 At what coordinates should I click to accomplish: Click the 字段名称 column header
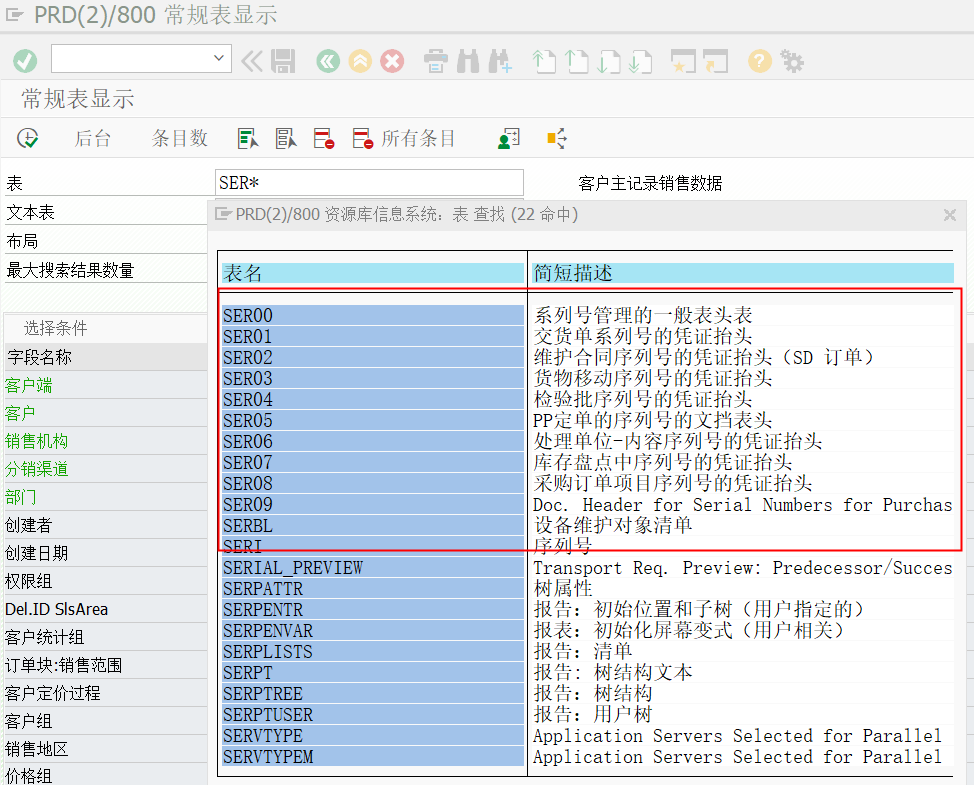(40, 357)
